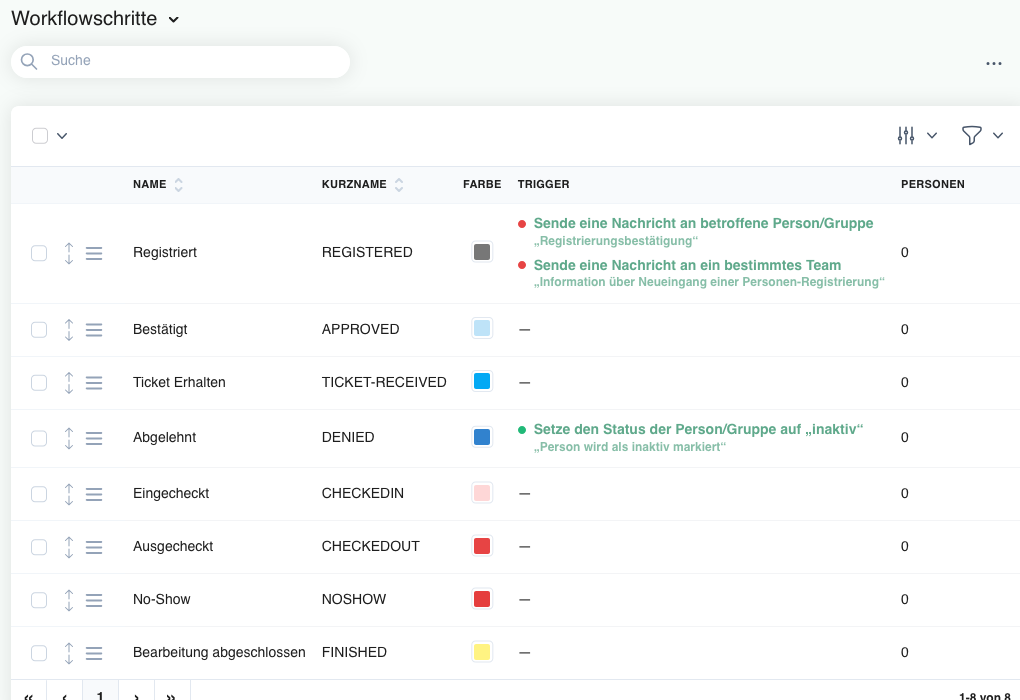
Task: Click reorder arrows for Bestätigt row
Action: coord(69,330)
